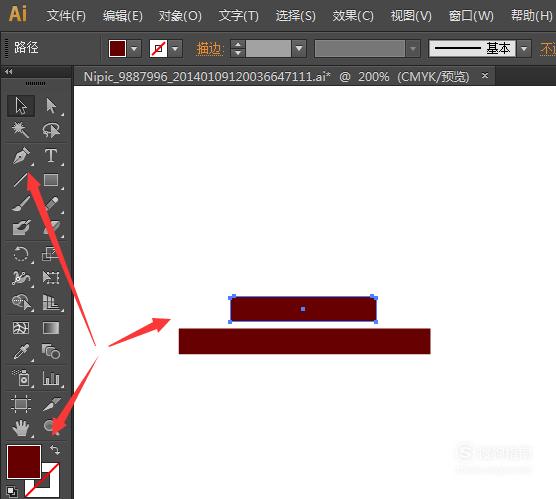Select the Rotate tool
Screen dimensions: 556x499
pyautogui.click(x=21, y=254)
